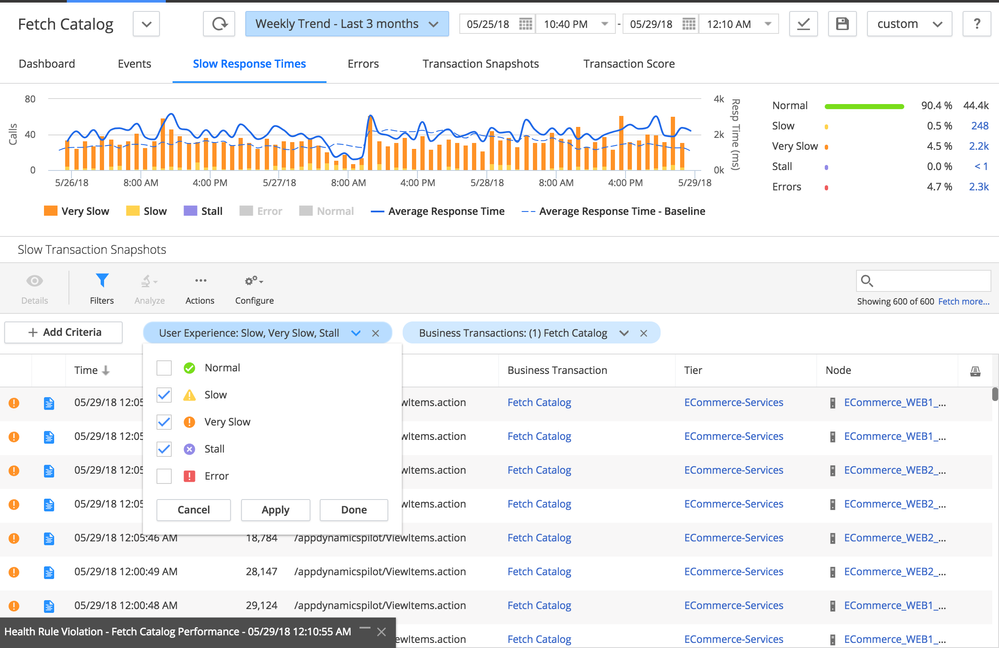Click the save floppy disk icon
The image size is (999, 648).
click(842, 24)
